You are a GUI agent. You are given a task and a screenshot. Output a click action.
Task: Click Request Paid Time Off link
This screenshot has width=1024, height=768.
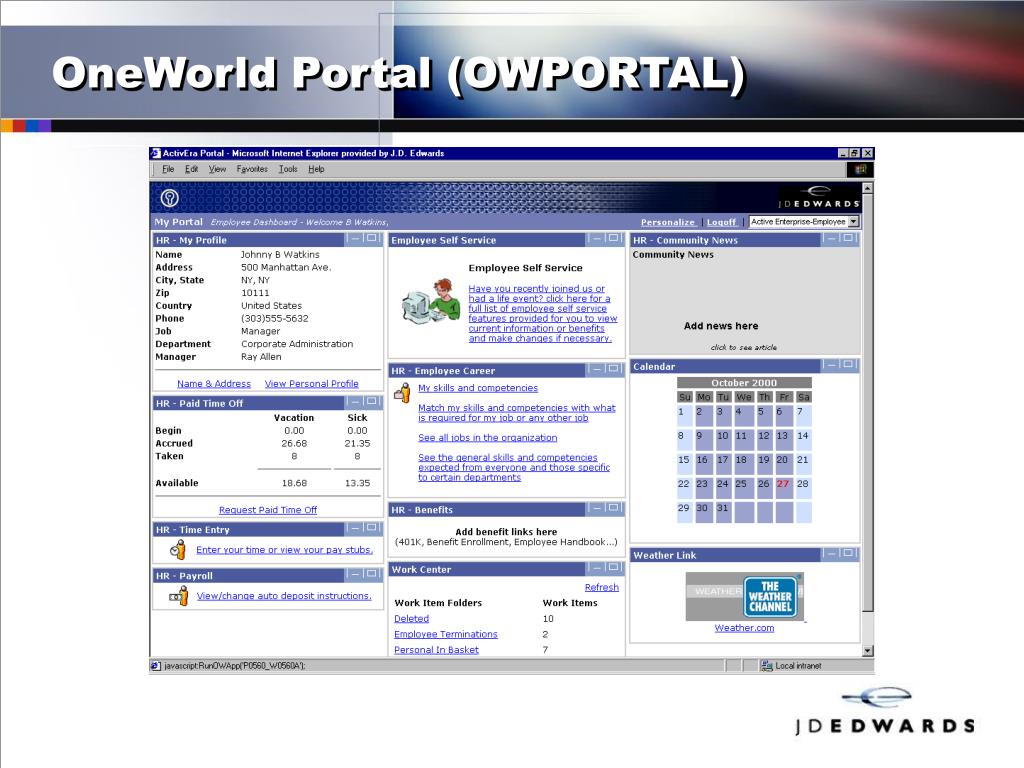268,510
